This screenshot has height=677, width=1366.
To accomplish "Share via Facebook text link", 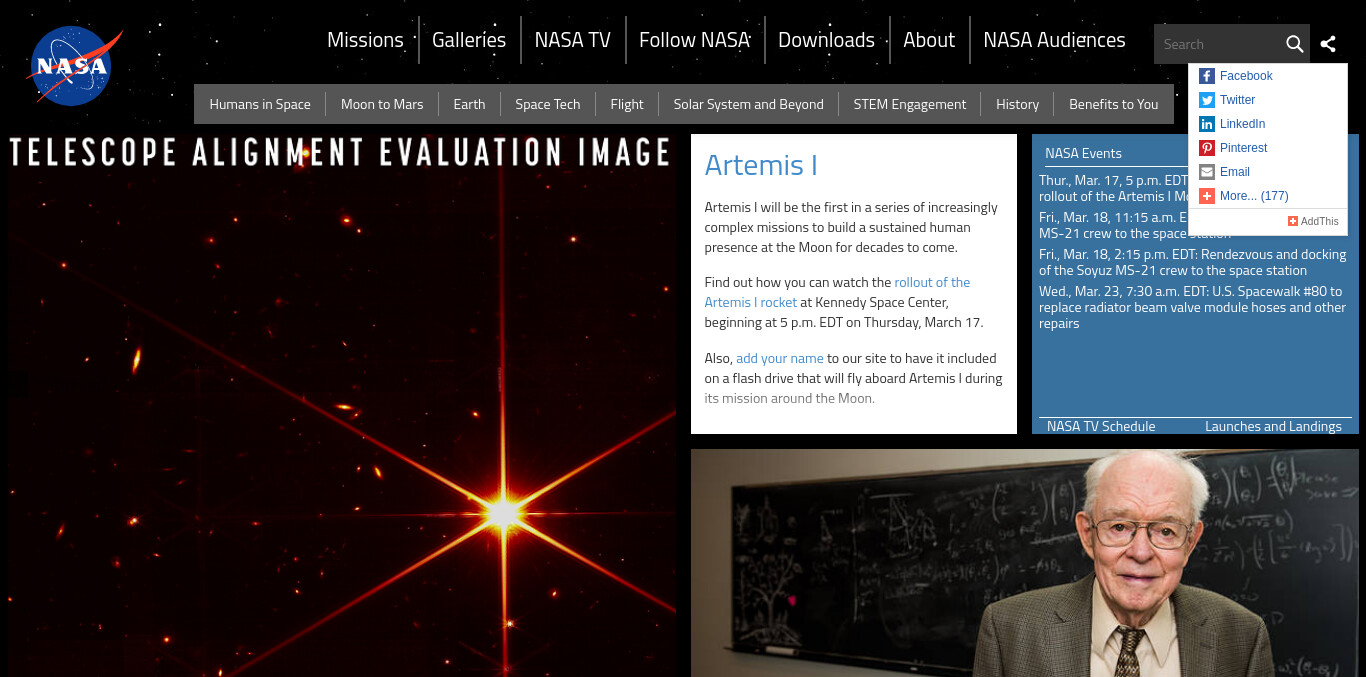I will (x=1246, y=76).
